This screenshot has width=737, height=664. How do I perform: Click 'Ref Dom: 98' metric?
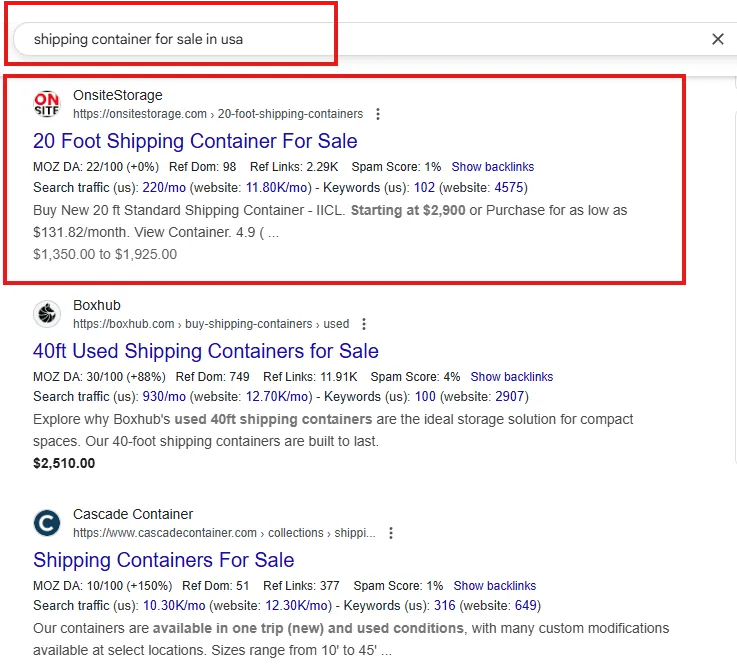tap(203, 167)
